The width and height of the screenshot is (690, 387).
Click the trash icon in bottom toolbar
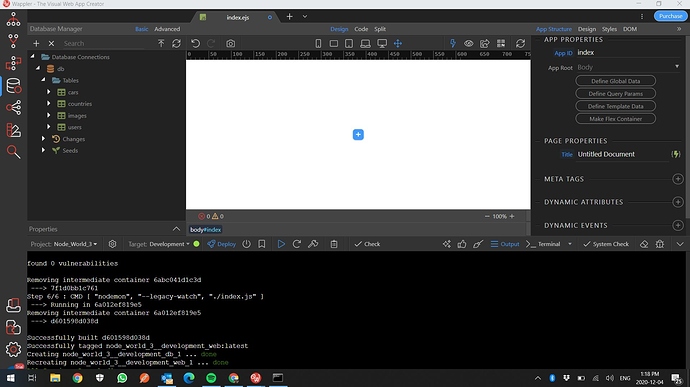pyautogui.click(x=334, y=244)
